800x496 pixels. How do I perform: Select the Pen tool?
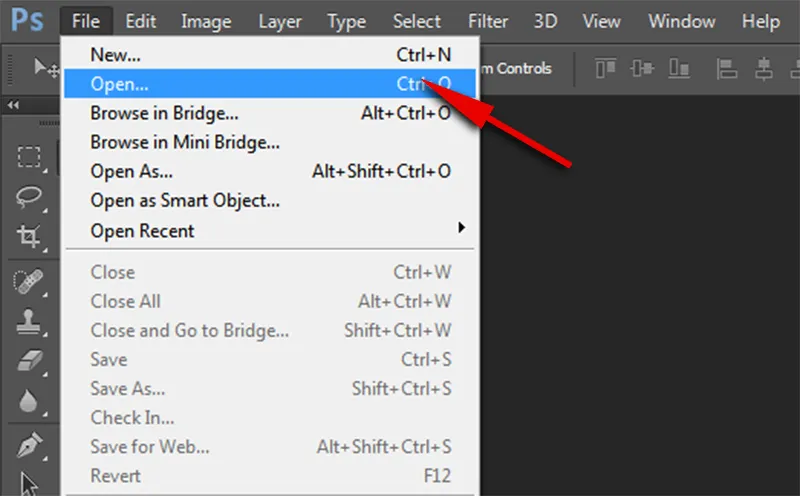coord(29,445)
